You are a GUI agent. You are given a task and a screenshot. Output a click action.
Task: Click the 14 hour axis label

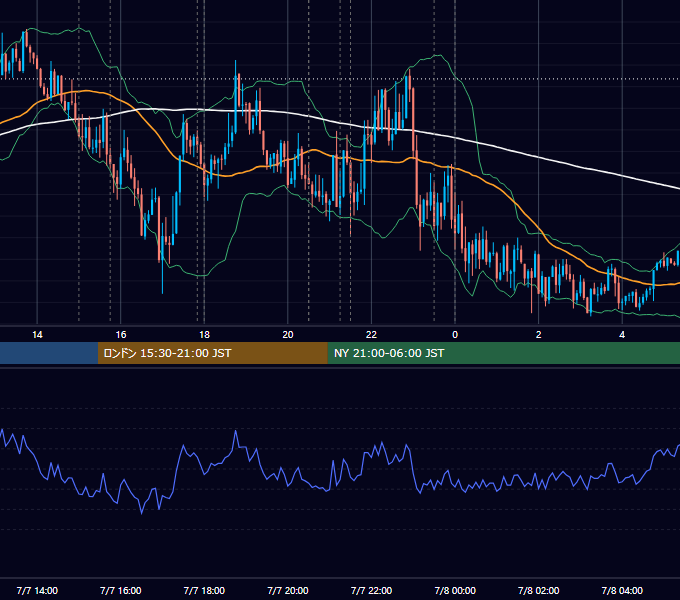pyautogui.click(x=37, y=335)
